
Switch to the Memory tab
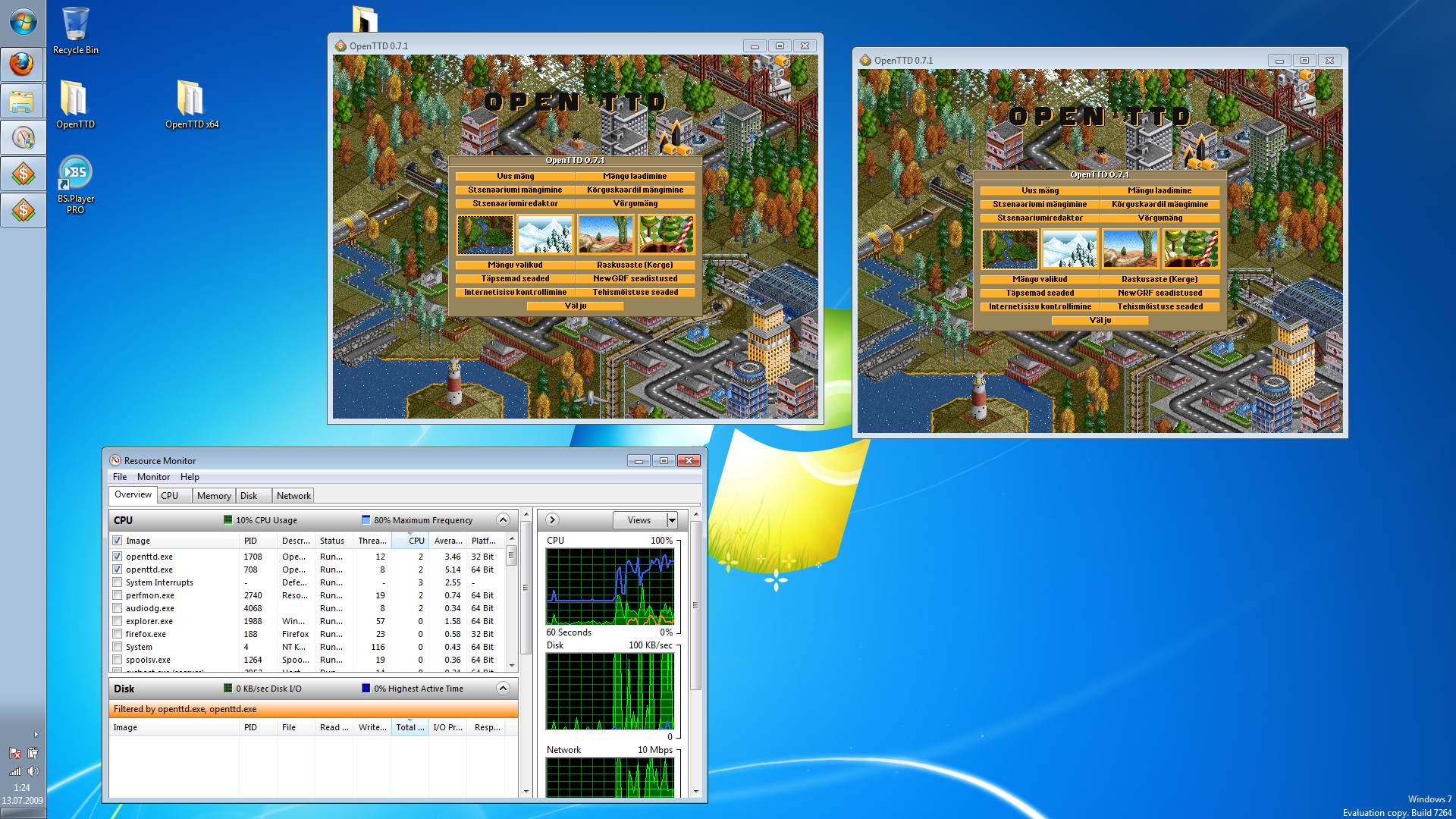pos(214,496)
